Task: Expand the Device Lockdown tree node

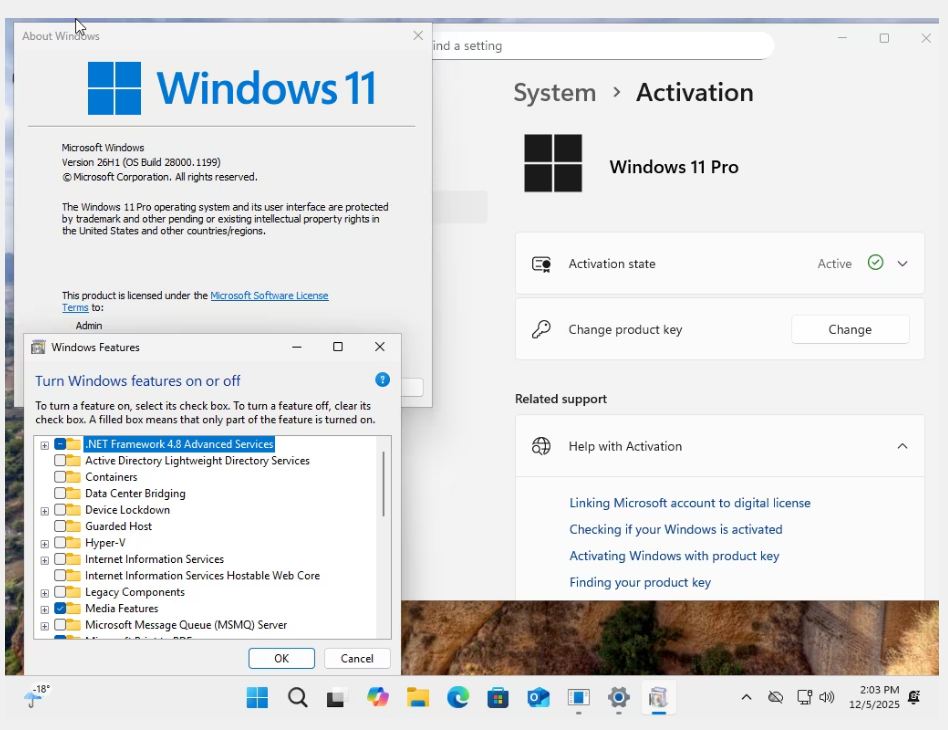Action: pyautogui.click(x=45, y=511)
